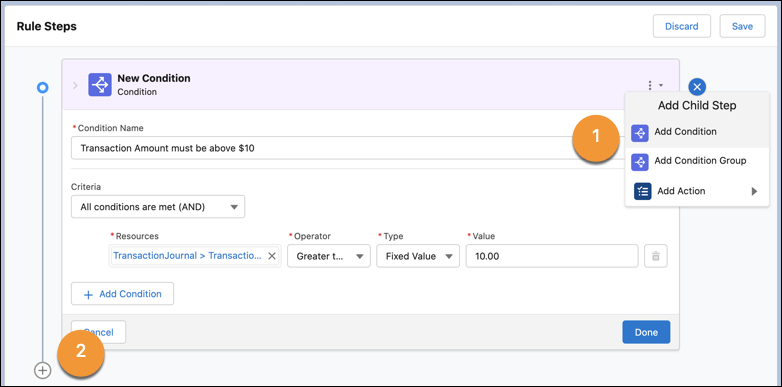This screenshot has height=387, width=782.
Task: Click the Add Action submenu arrow
Action: pyautogui.click(x=755, y=191)
